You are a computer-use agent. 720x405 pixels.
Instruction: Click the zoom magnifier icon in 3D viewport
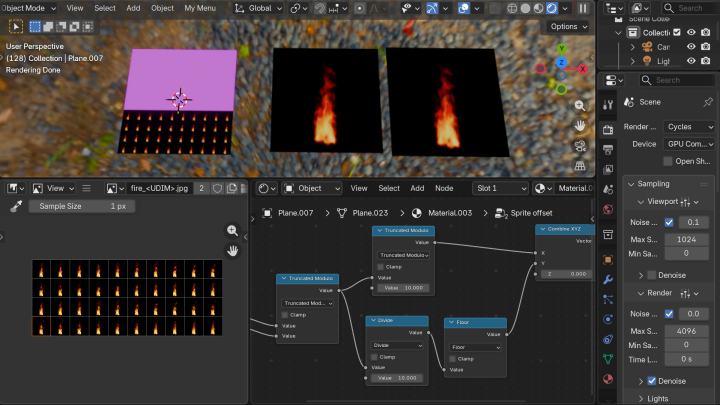point(580,105)
